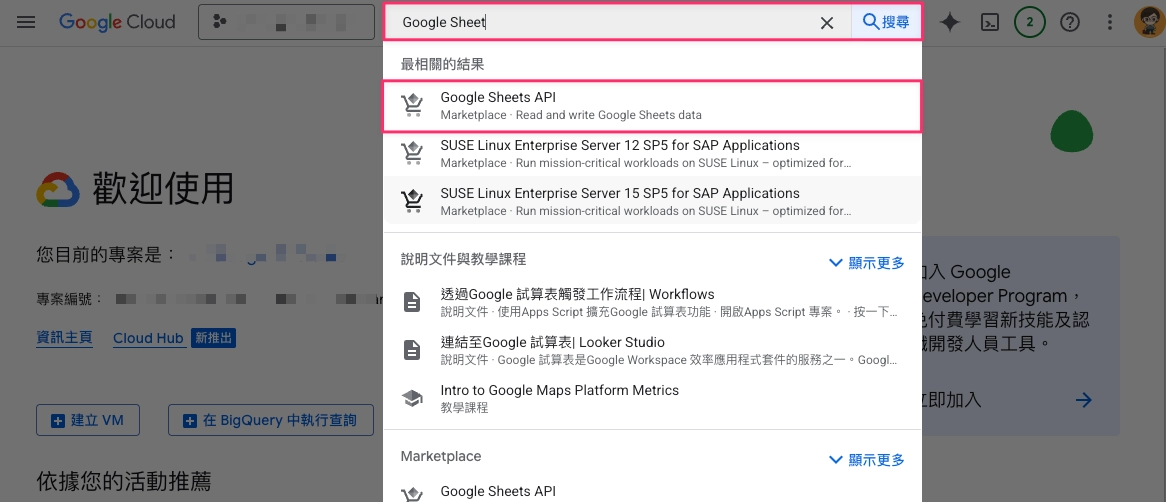Click the arrow beside 立即加入
The image size is (1166, 502).
1083,400
